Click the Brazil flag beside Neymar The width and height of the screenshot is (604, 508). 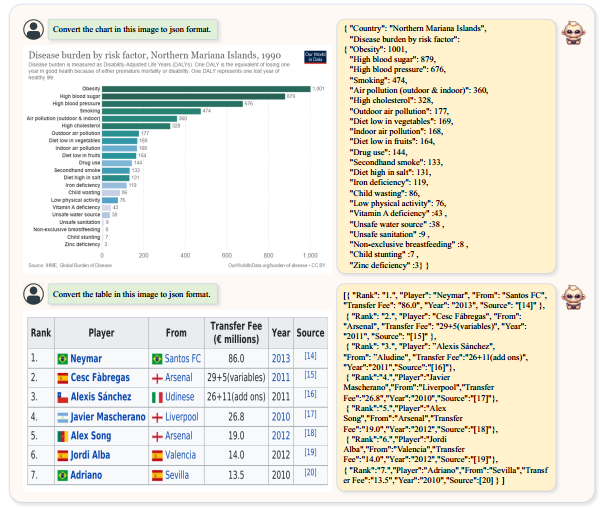(62, 359)
